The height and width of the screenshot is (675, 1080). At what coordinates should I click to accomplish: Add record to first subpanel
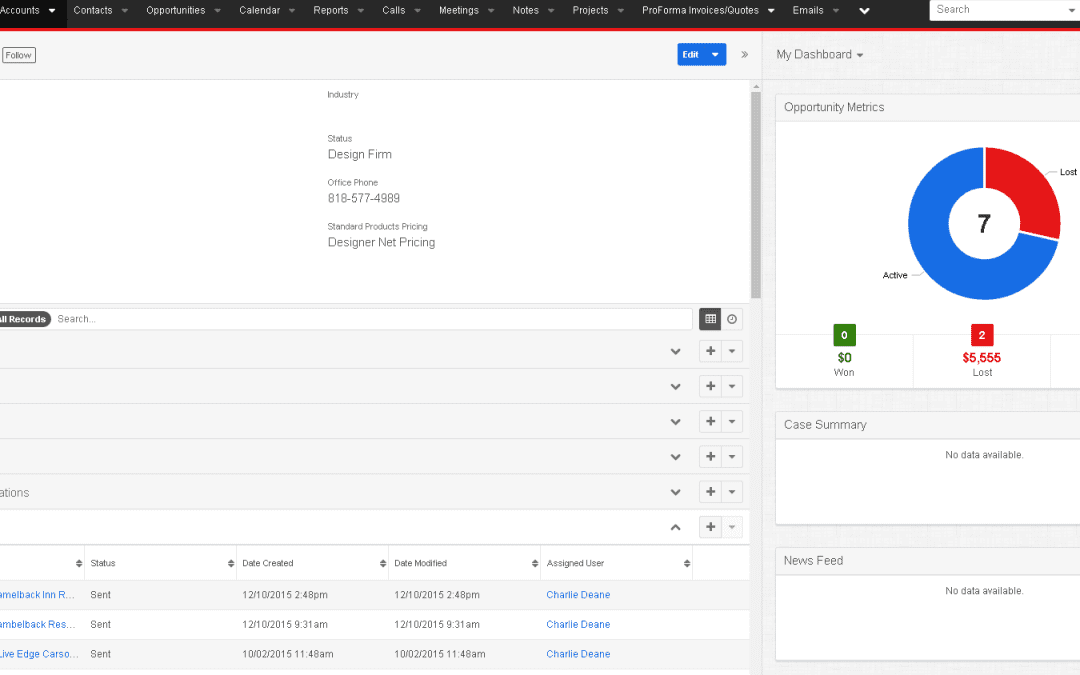tap(710, 351)
